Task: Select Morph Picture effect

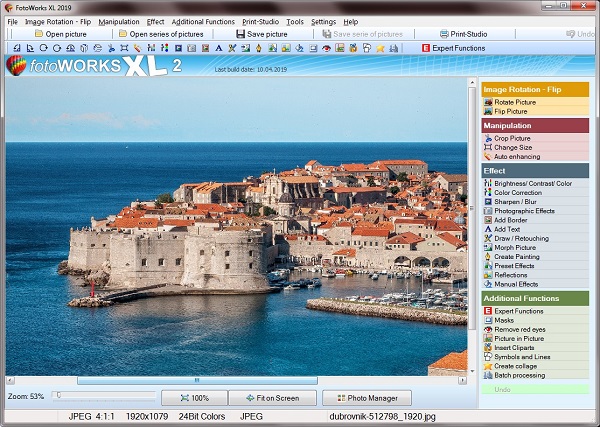Action: [517, 247]
